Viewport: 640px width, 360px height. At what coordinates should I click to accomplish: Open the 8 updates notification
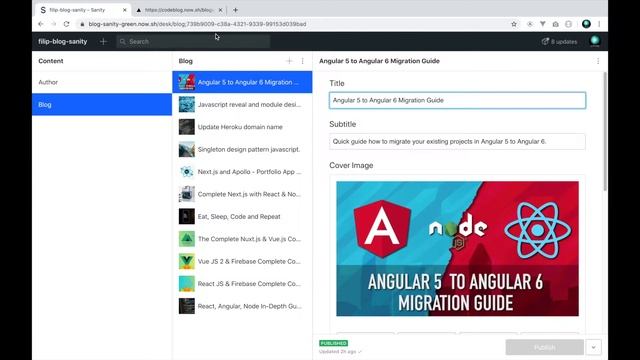pos(559,42)
